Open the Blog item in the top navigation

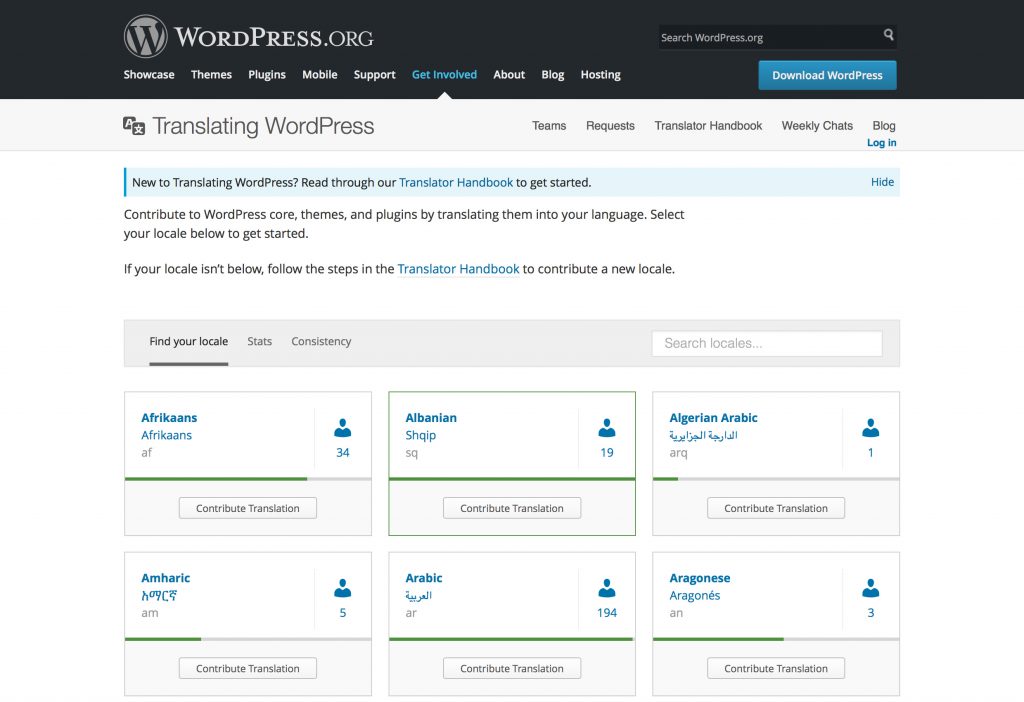pos(552,74)
